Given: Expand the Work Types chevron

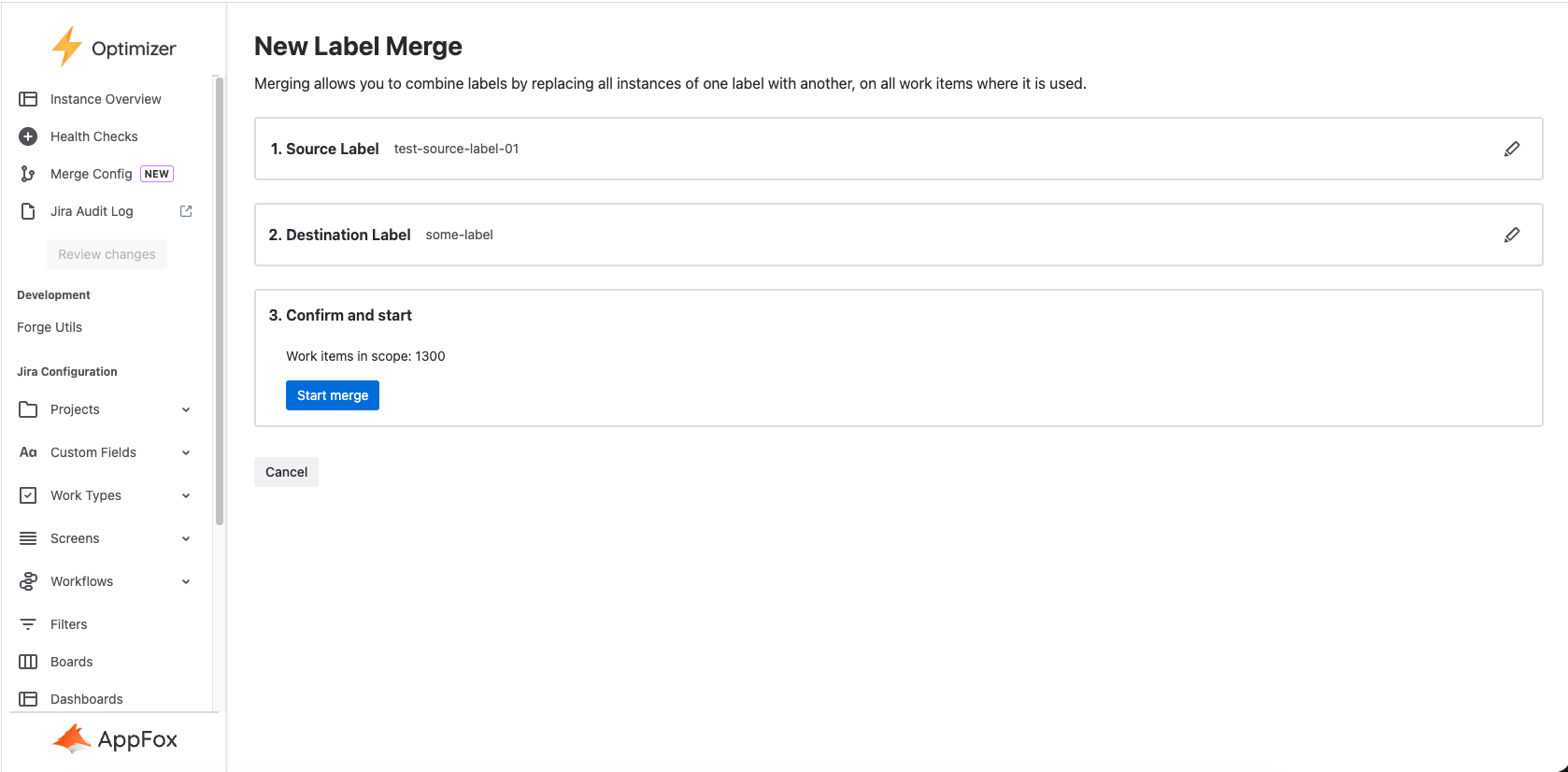Looking at the screenshot, I should click(x=186, y=495).
